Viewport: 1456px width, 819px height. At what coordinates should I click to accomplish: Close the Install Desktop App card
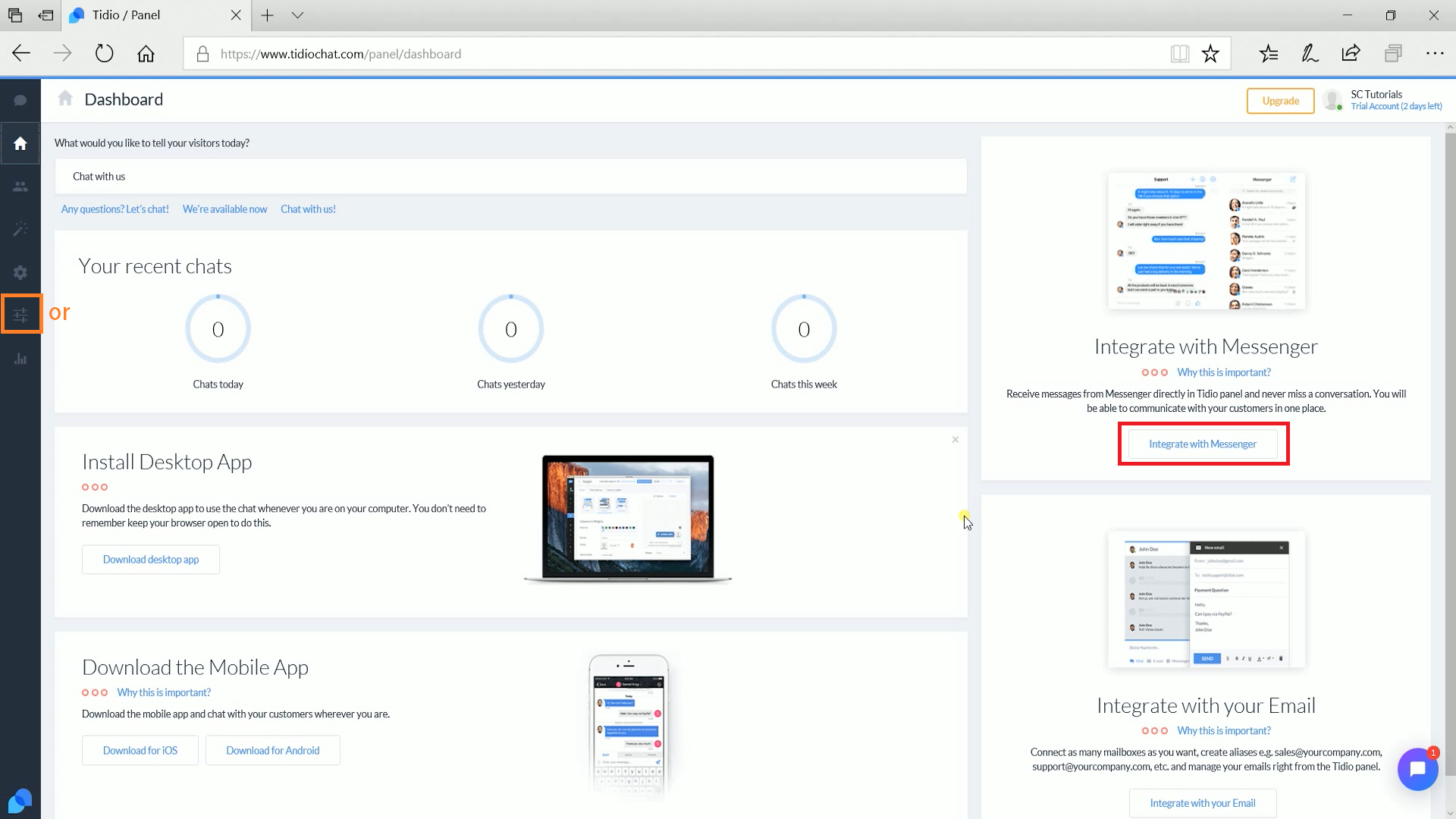[955, 440]
